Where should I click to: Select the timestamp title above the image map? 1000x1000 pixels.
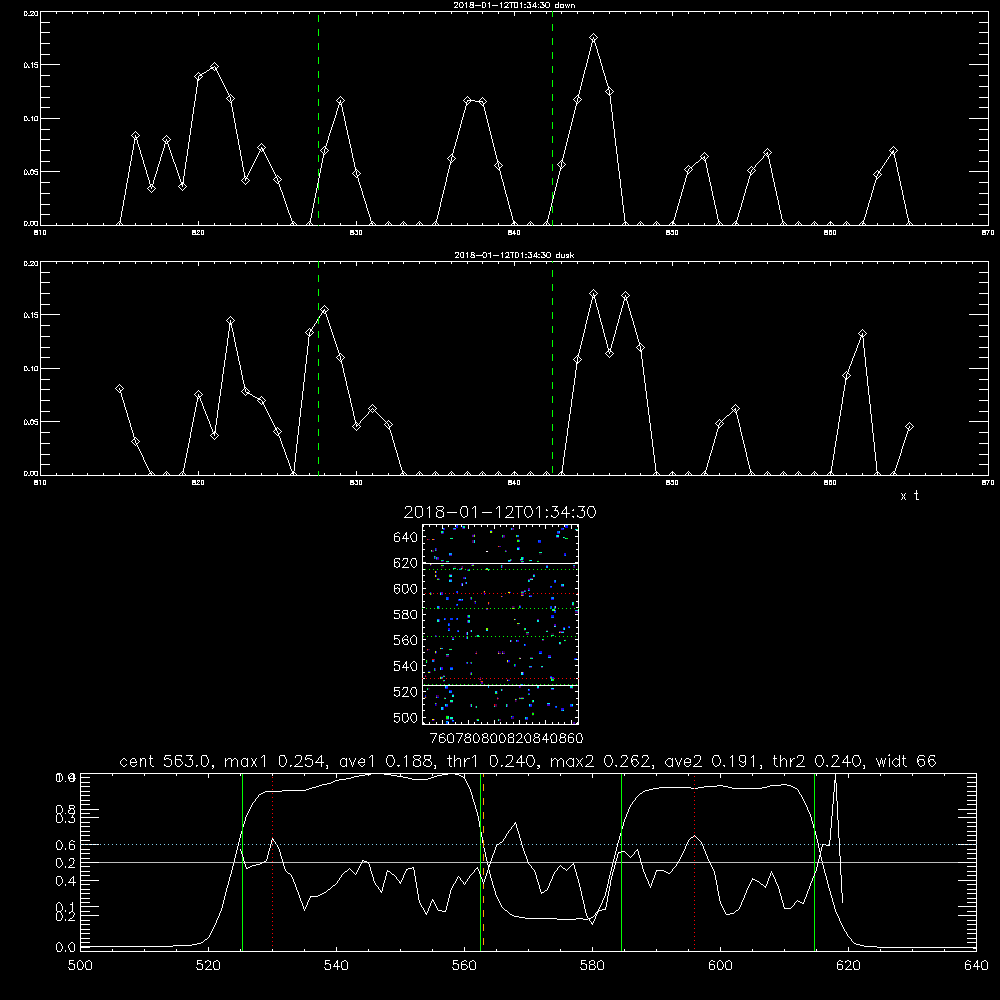point(500,512)
